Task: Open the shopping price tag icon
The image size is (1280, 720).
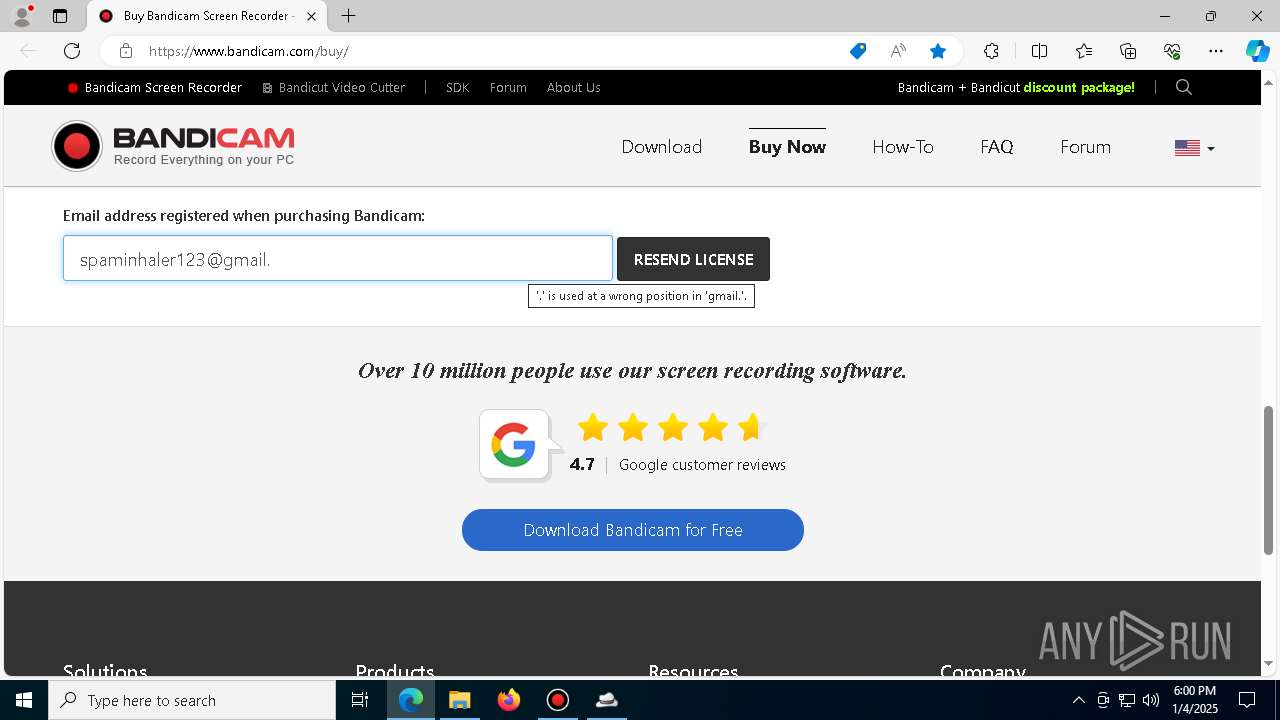Action: [858, 51]
